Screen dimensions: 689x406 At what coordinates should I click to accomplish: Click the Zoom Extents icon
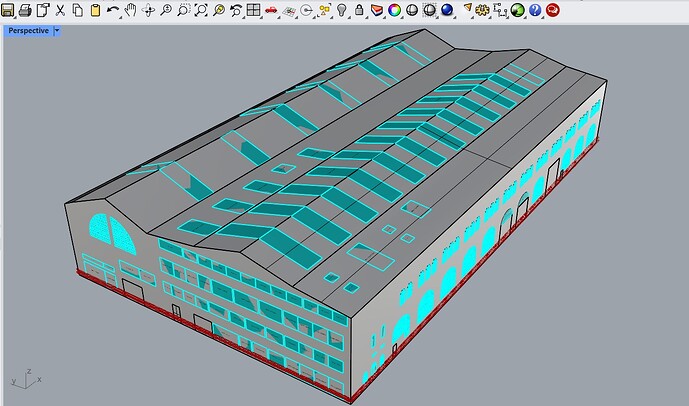tap(201, 10)
